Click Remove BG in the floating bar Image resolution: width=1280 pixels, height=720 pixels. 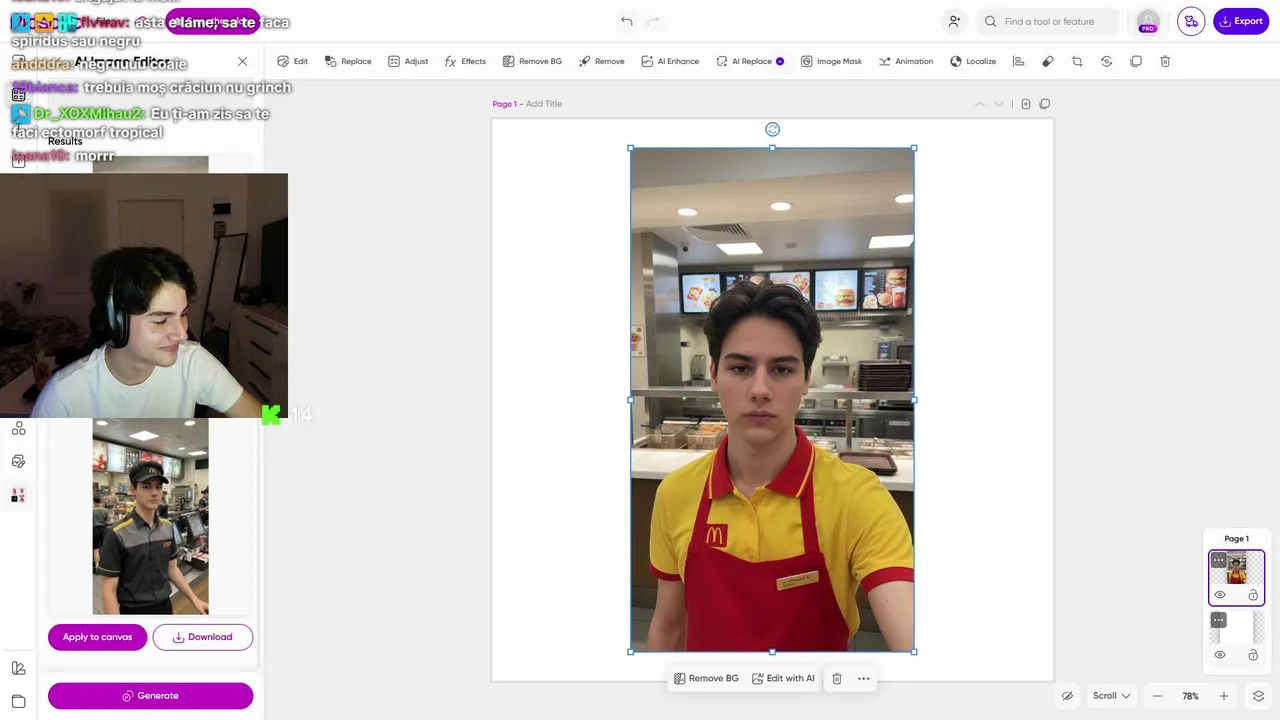[x=706, y=678]
